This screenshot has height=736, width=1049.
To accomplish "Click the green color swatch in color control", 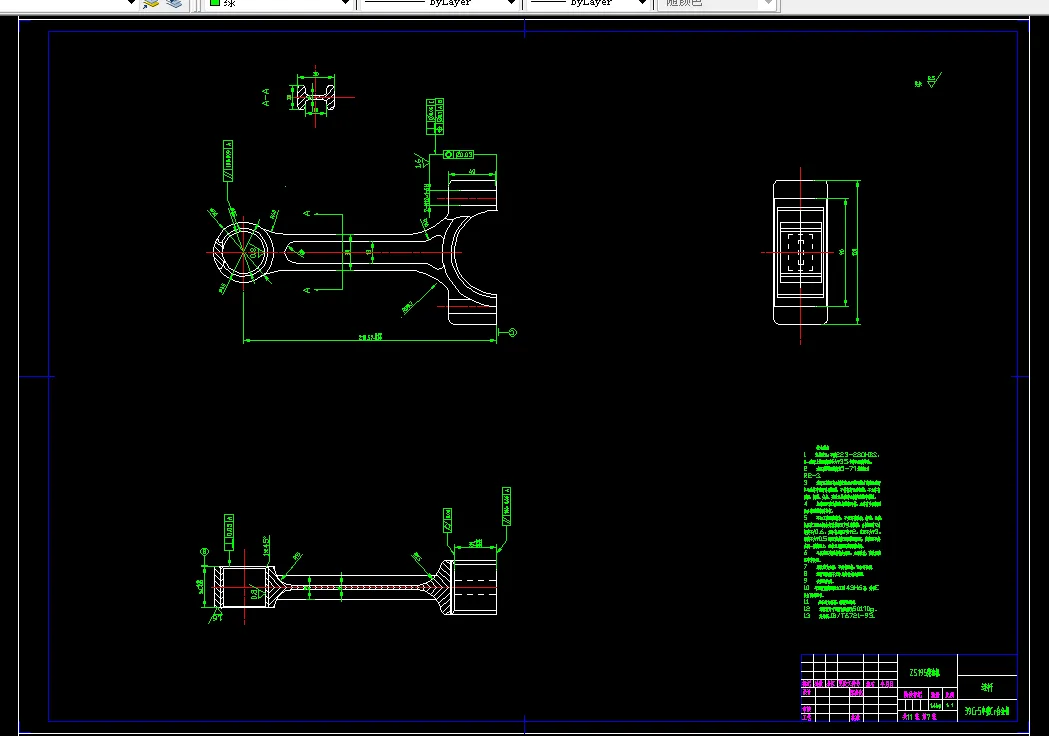I will (x=215, y=3).
